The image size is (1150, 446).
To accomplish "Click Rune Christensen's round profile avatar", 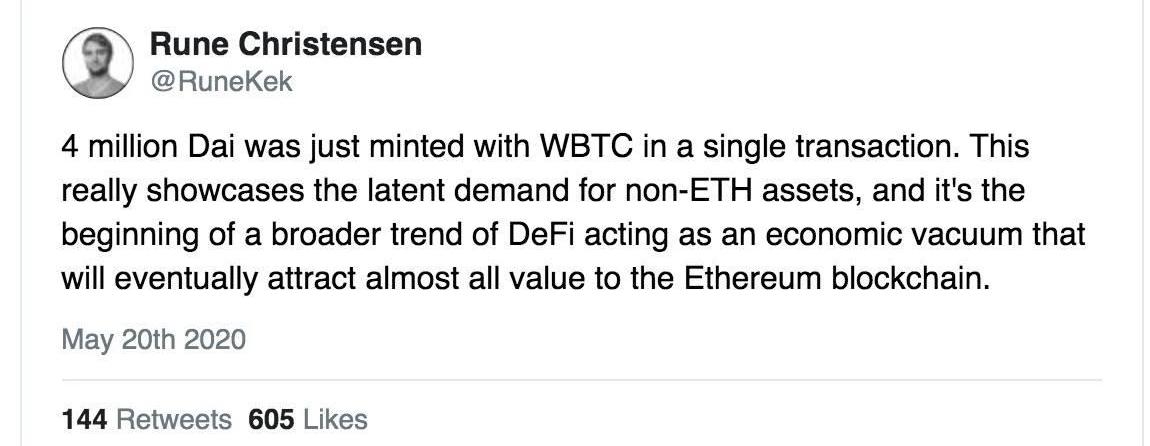I will [98, 63].
